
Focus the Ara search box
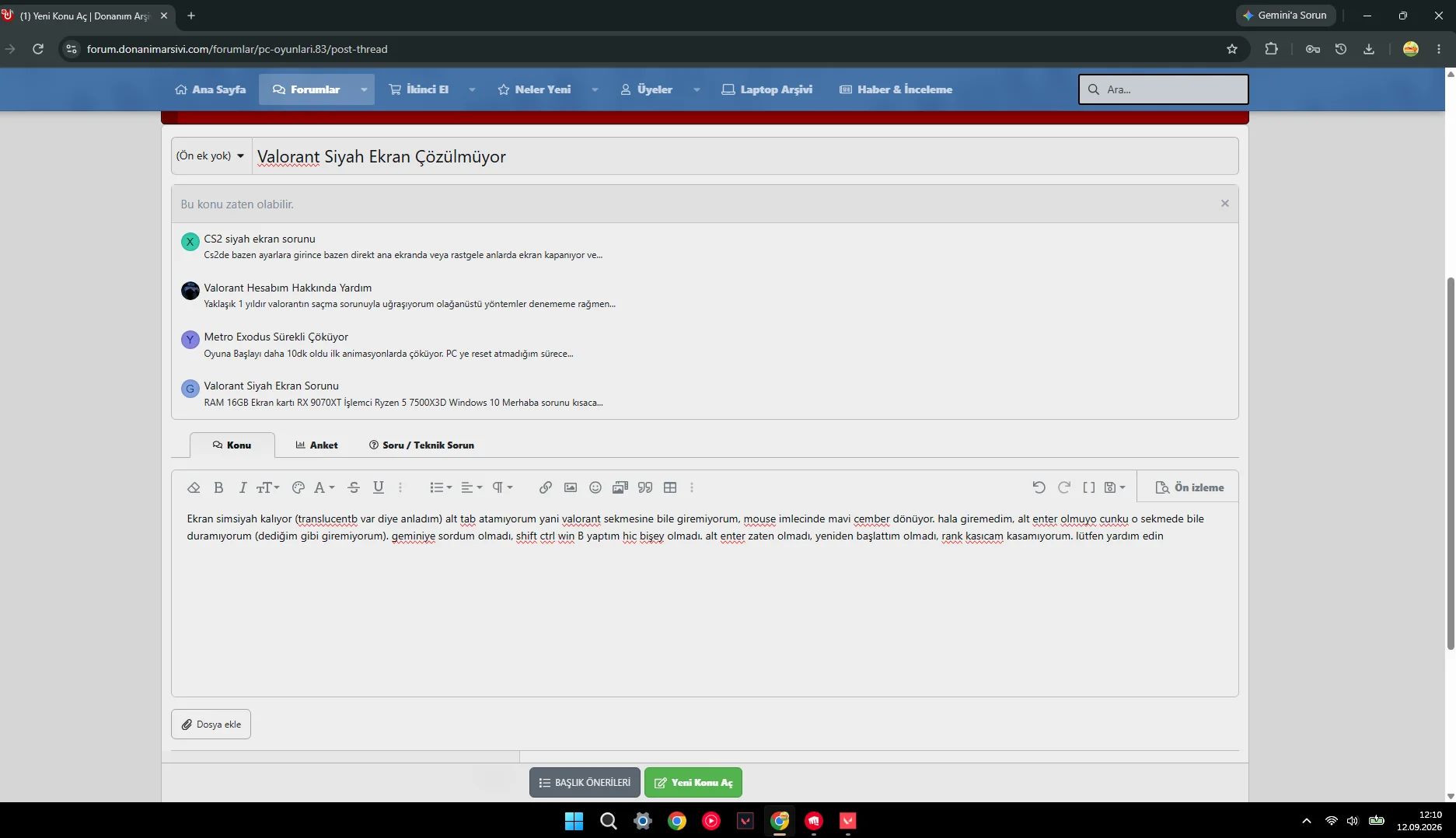tap(1164, 89)
